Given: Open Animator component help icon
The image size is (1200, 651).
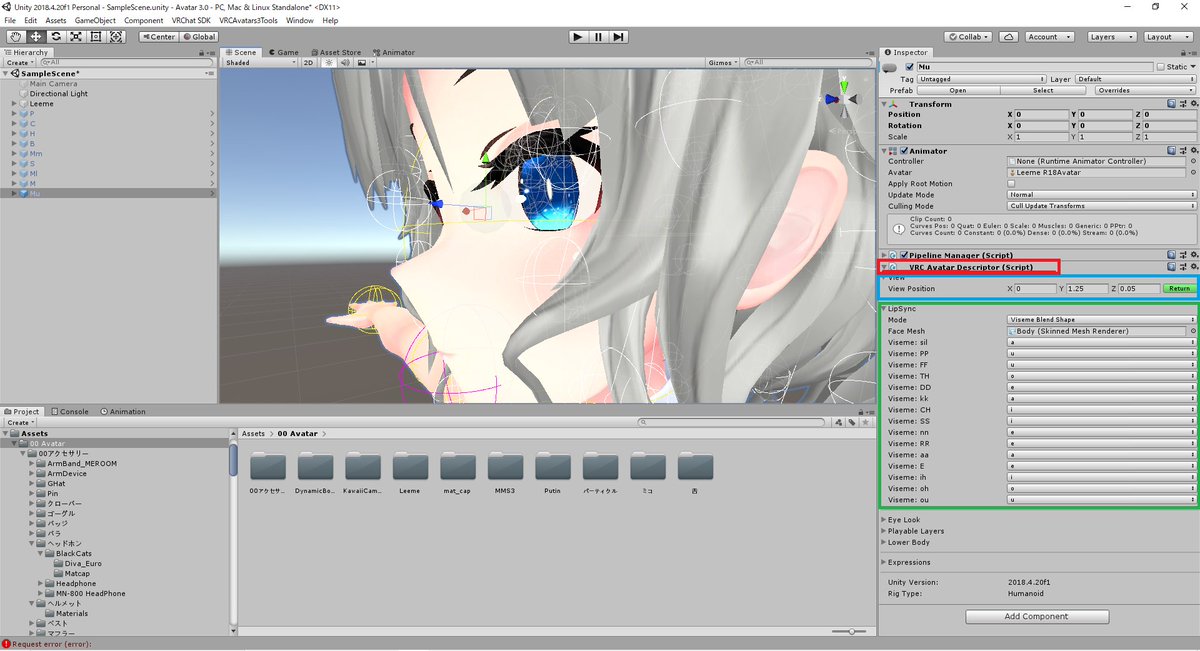Looking at the screenshot, I should (x=1171, y=151).
